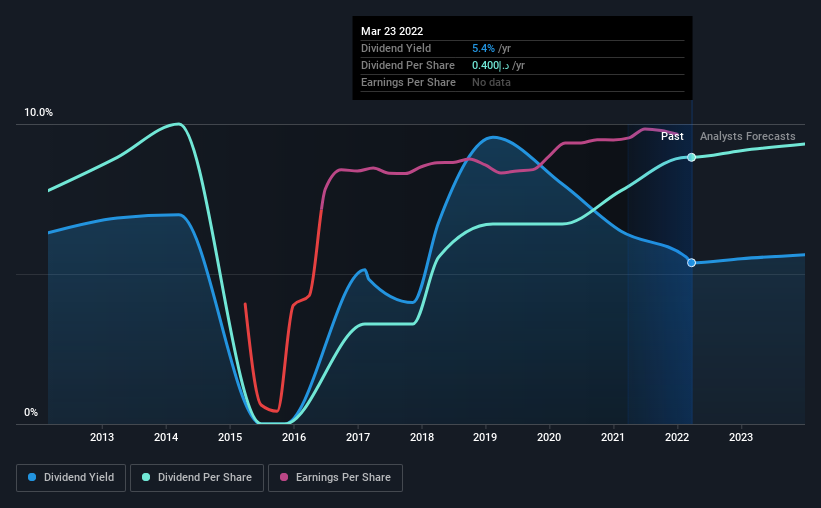Click the 2014 x-axis label

(166, 437)
